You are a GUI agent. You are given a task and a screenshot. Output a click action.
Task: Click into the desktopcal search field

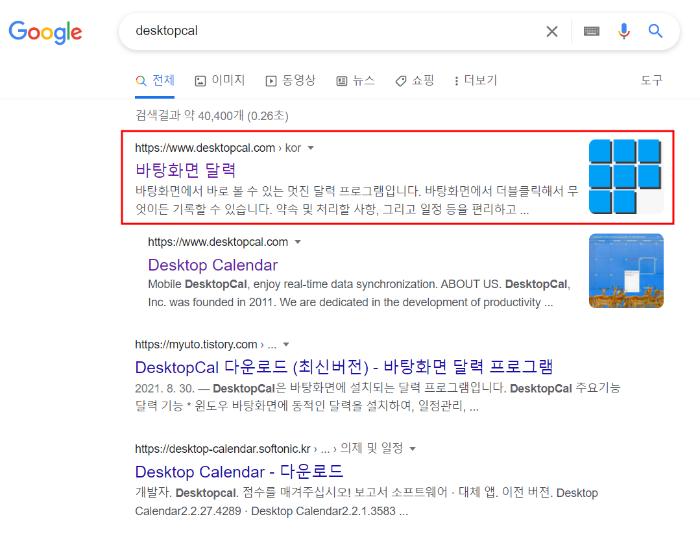pos(330,31)
